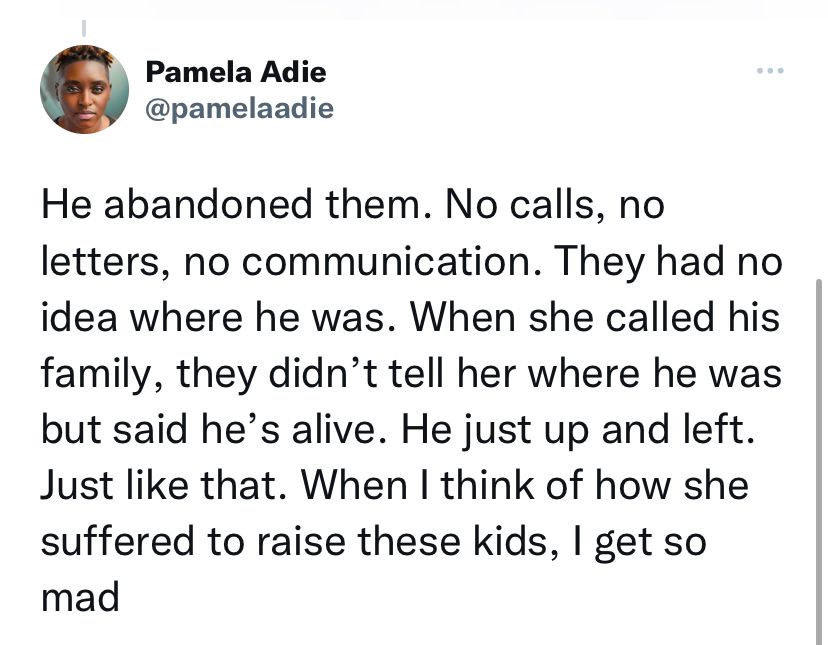
Task: Click the final word 'mad' of the tweet
Action: point(80,598)
